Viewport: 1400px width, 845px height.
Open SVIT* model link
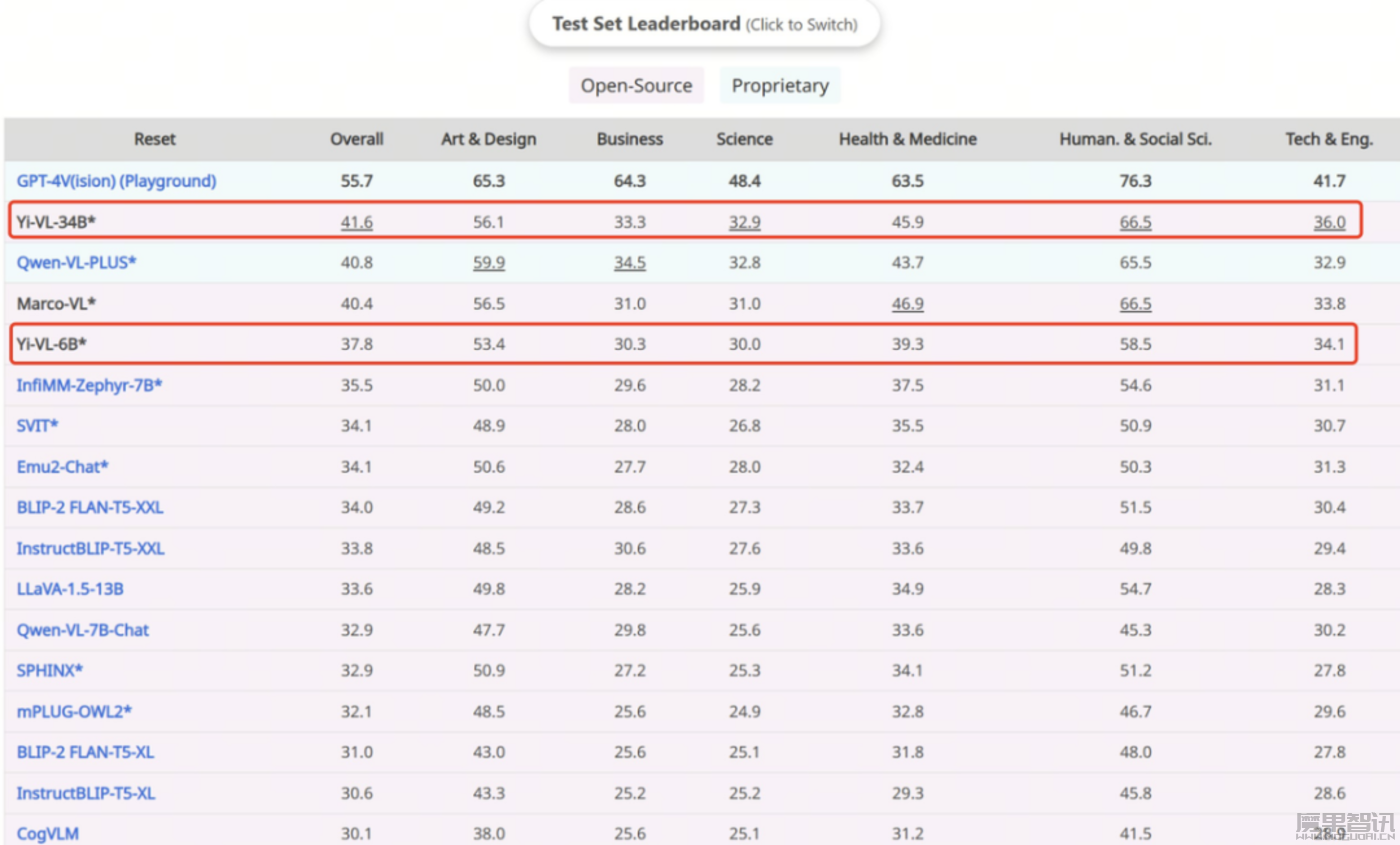click(38, 426)
